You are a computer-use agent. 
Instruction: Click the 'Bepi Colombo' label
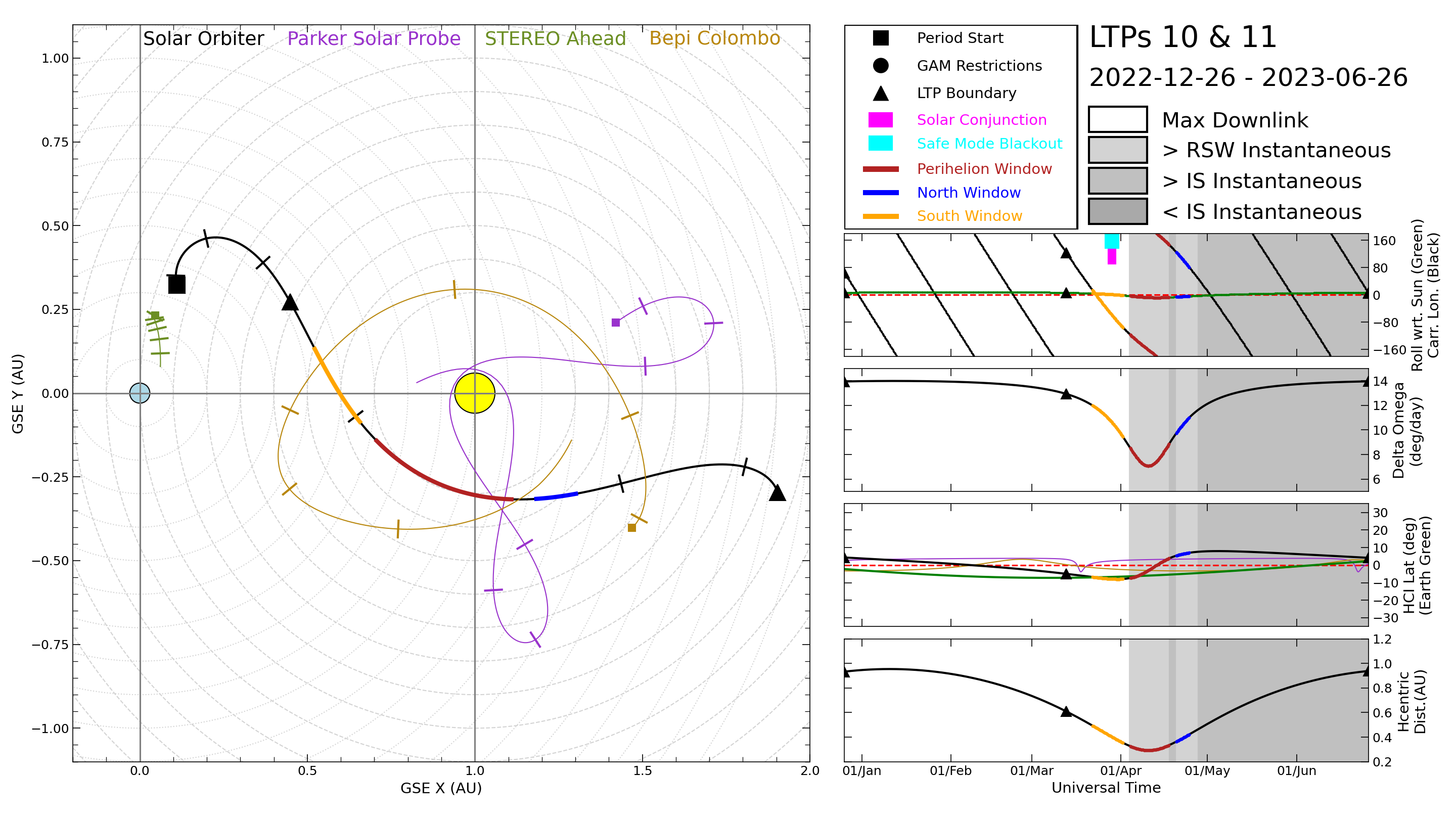(714, 38)
